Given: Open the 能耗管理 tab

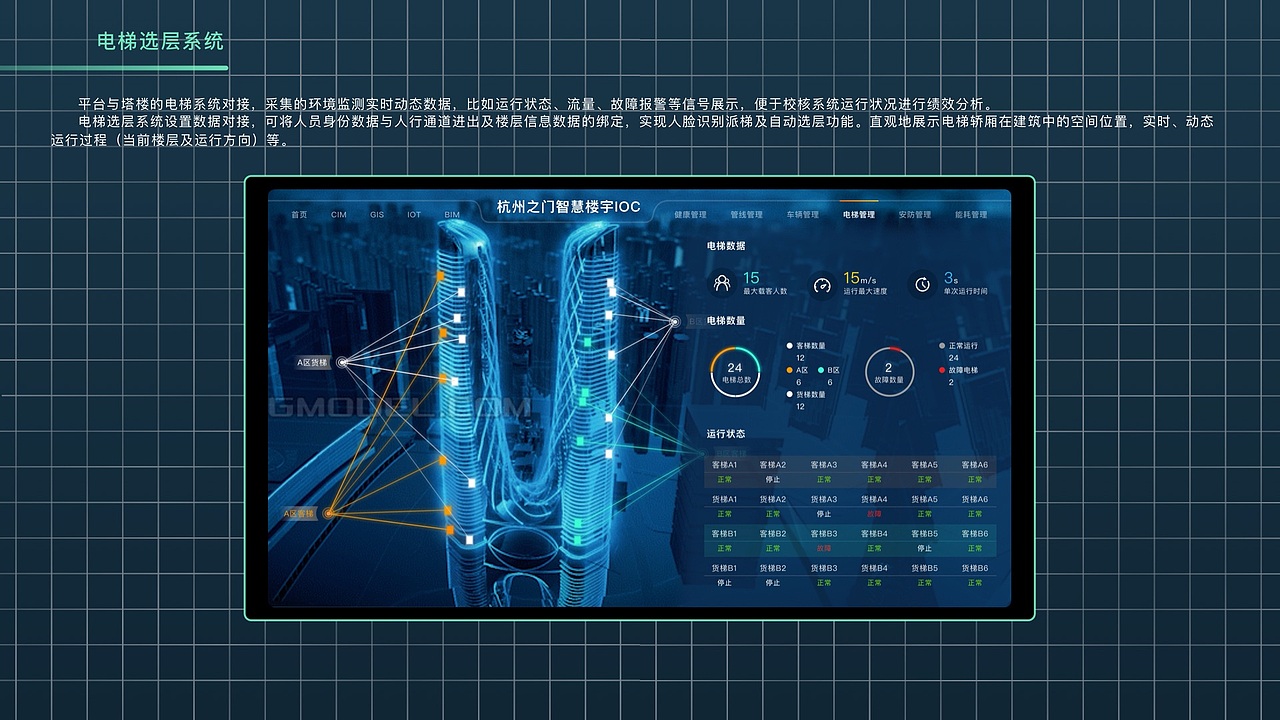Looking at the screenshot, I should 970,215.
